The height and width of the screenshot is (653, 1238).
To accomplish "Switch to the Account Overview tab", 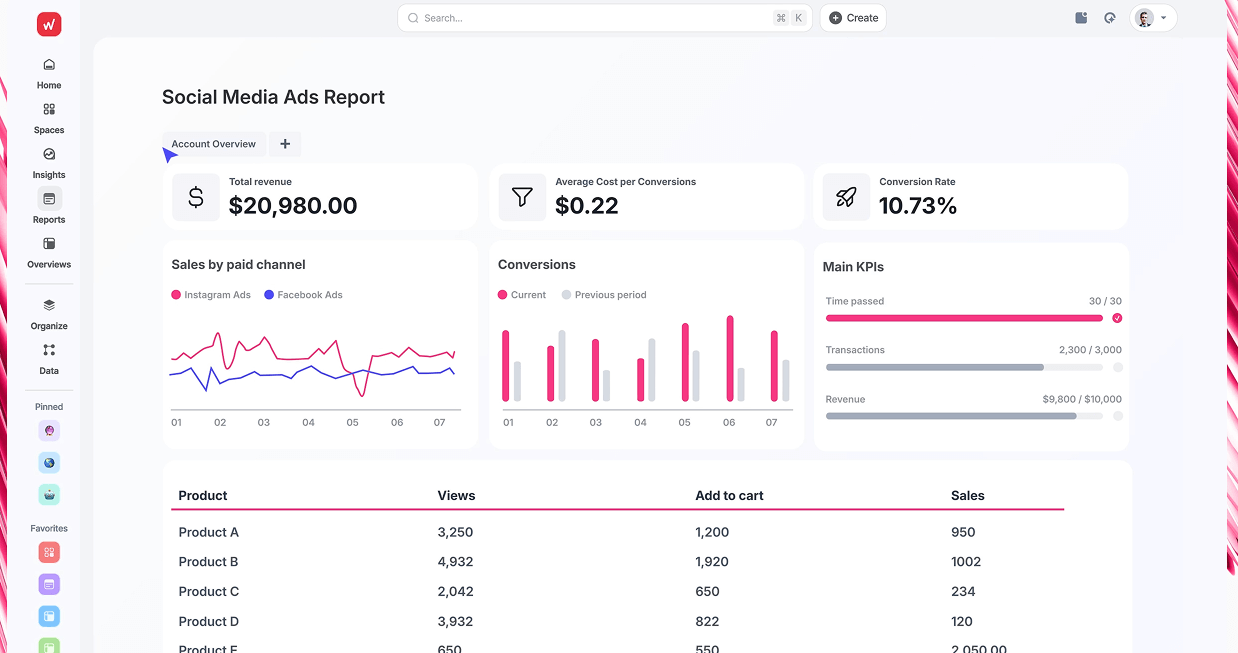I will click(x=213, y=144).
